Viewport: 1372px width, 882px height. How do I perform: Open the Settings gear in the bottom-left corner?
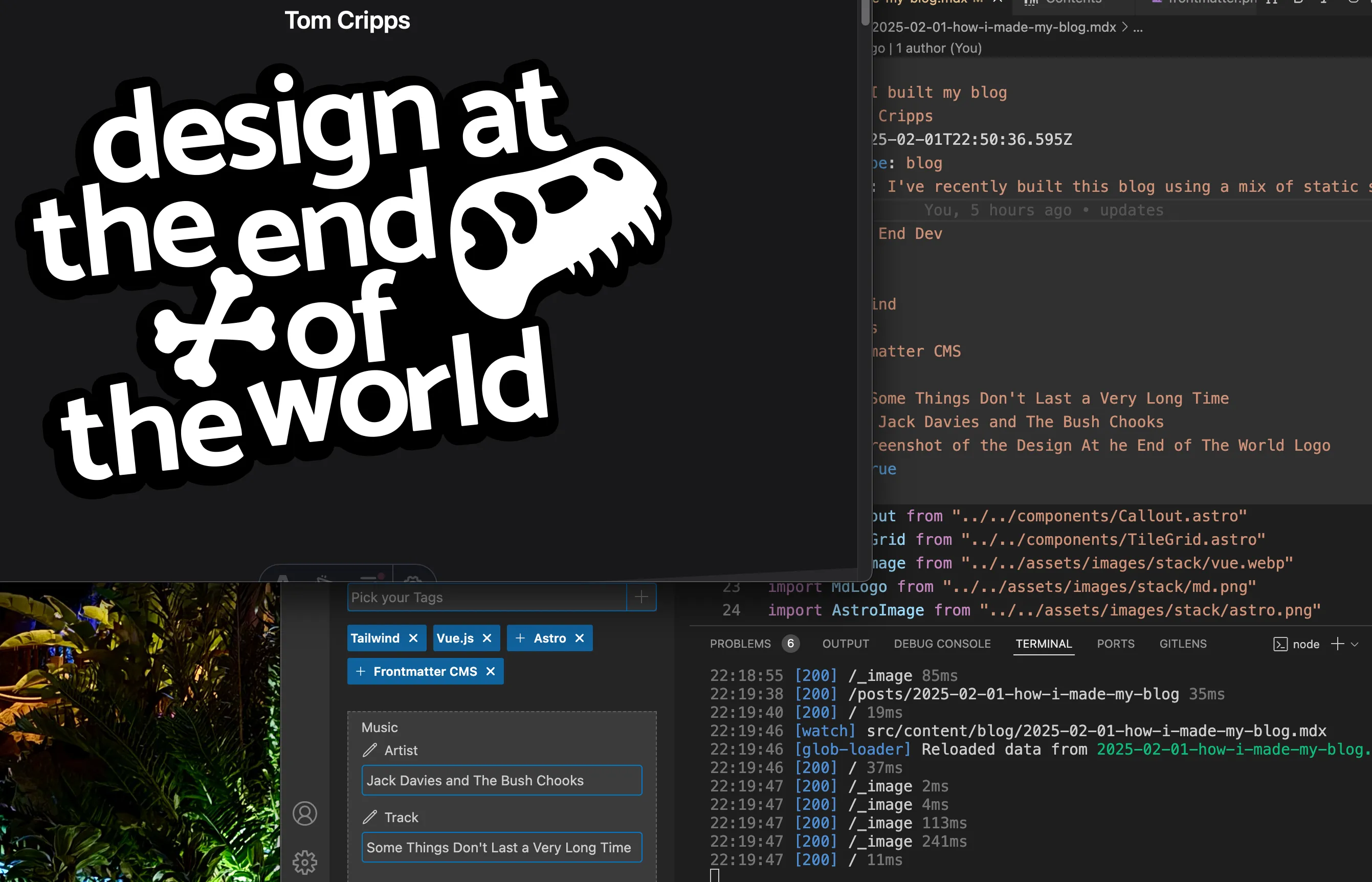pos(305,862)
